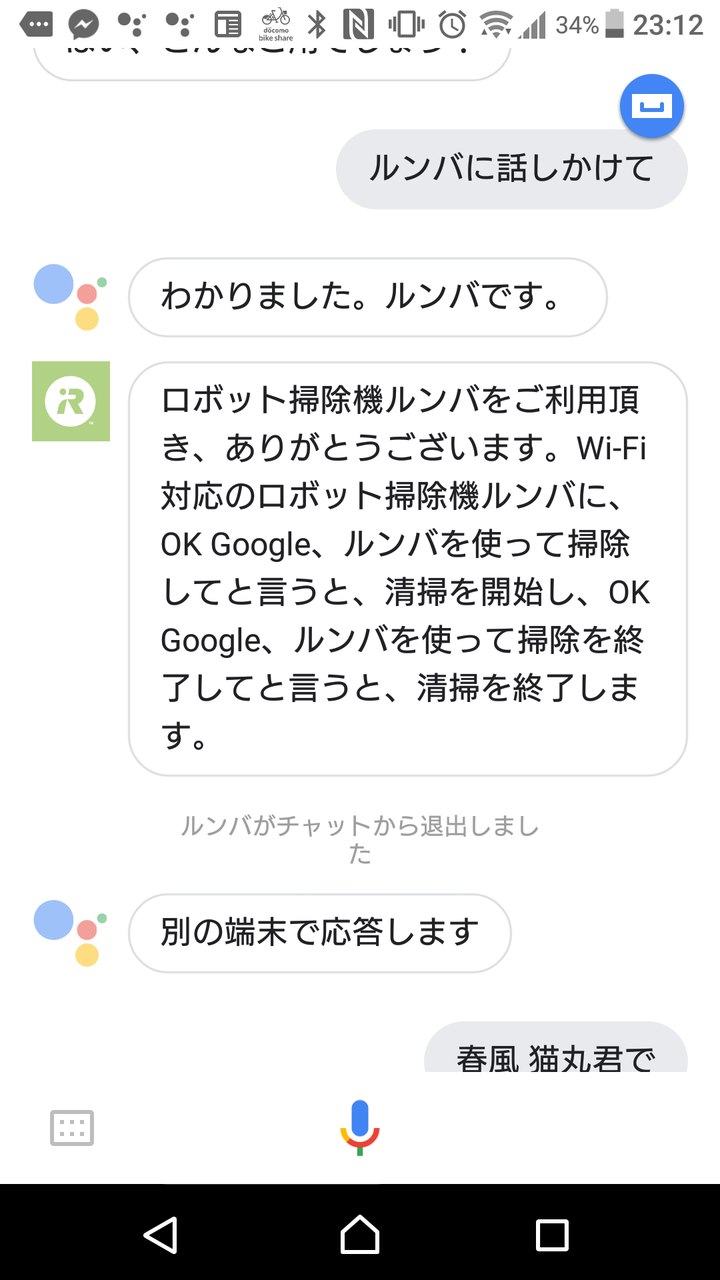Tap the 別の端末で応答します bubble
The height and width of the screenshot is (1280, 720).
coord(320,932)
